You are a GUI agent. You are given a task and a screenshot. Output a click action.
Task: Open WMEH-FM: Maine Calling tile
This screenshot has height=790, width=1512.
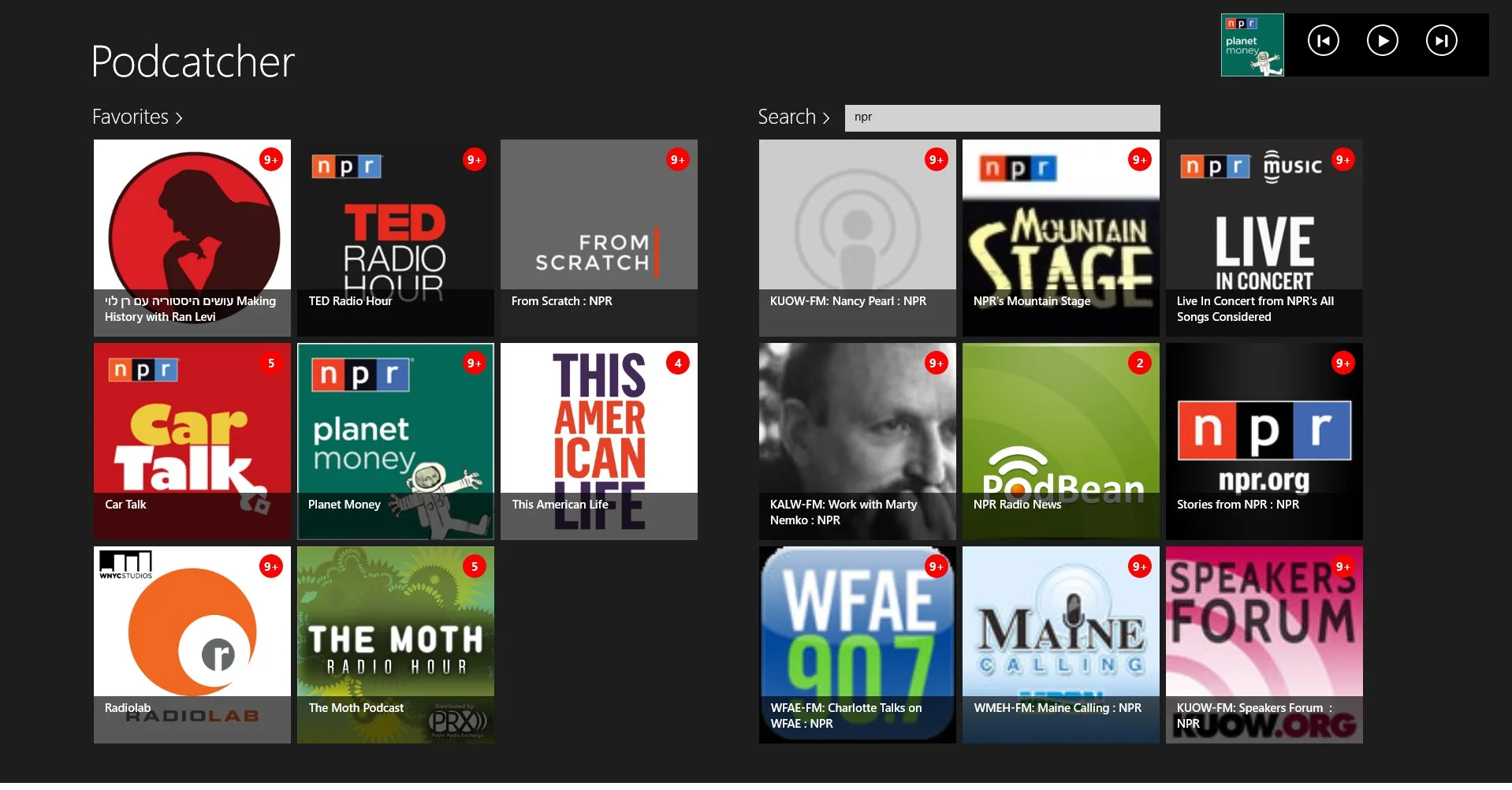pyautogui.click(x=1061, y=645)
